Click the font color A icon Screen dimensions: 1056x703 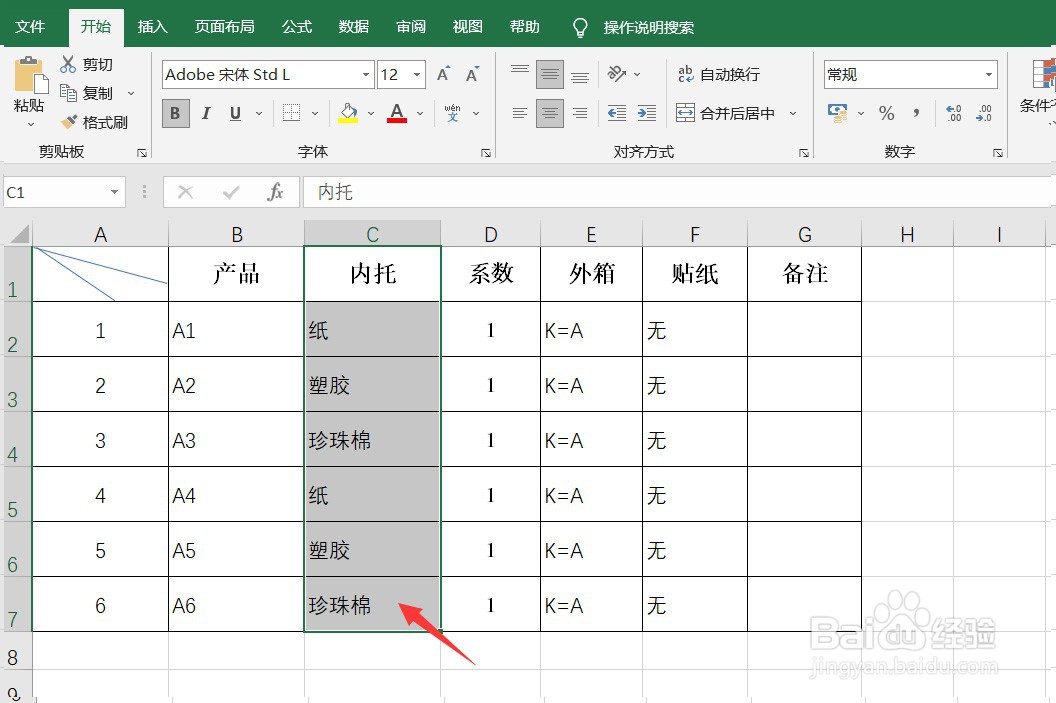(397, 113)
